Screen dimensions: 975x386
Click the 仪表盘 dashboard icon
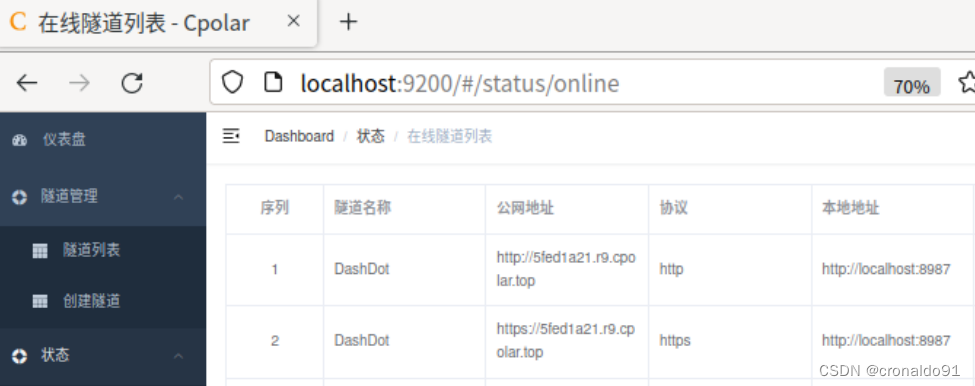point(19,140)
